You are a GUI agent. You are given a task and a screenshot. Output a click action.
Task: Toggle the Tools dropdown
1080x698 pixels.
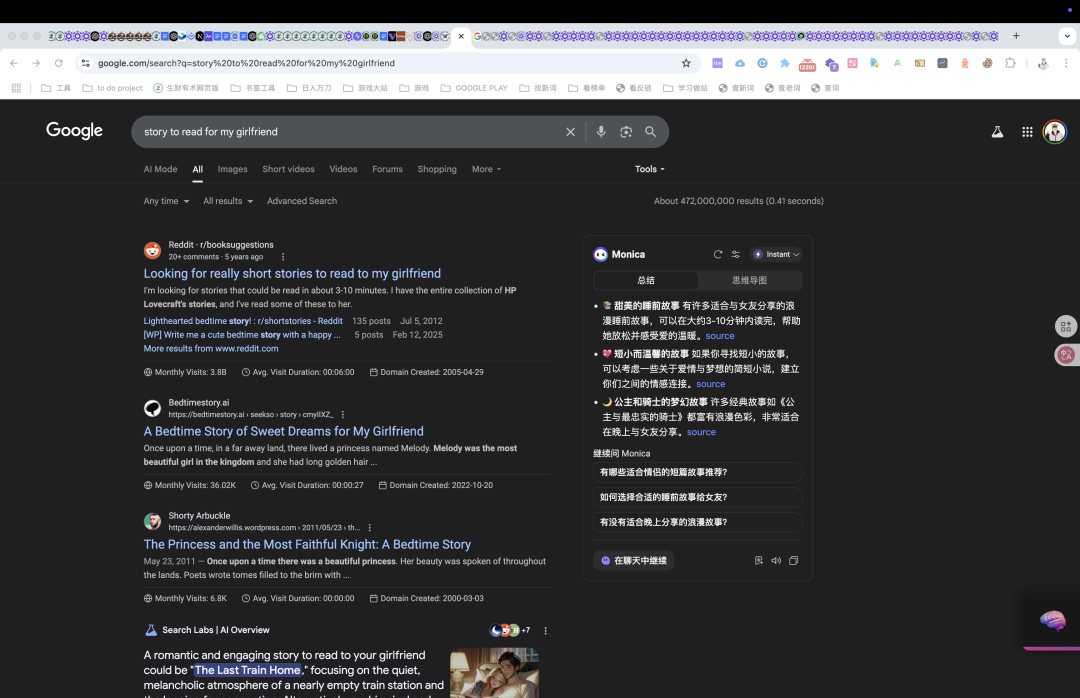650,169
